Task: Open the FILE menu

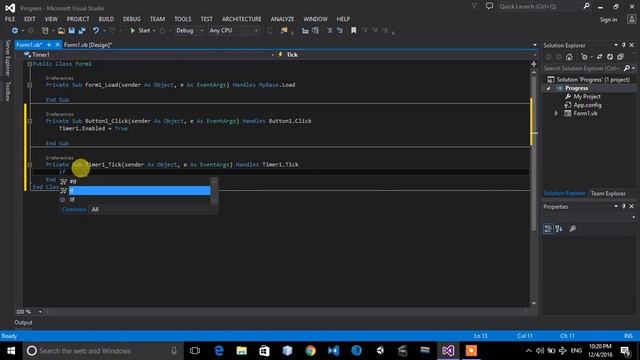Action: pos(10,19)
